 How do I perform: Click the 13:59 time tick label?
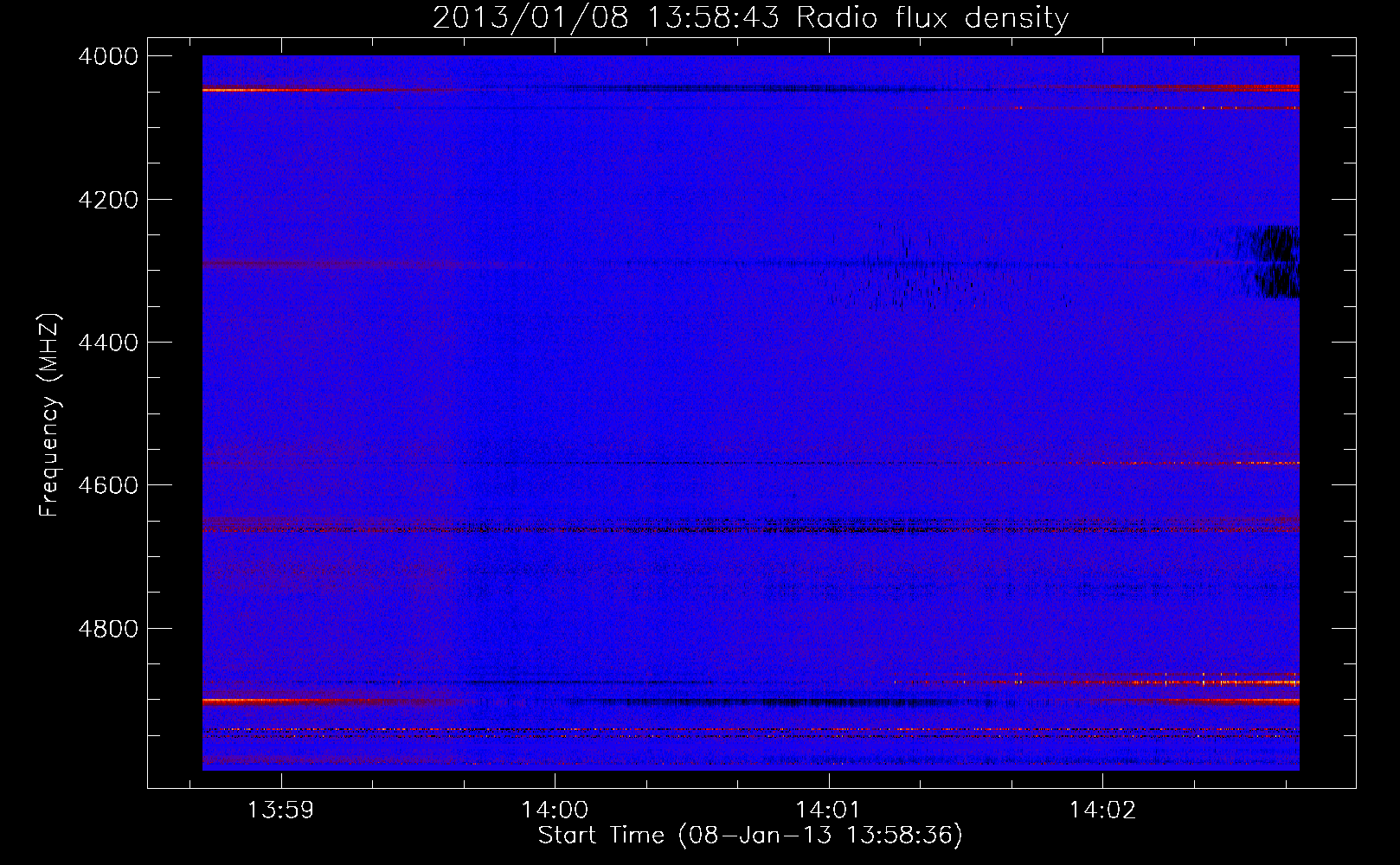click(x=280, y=811)
